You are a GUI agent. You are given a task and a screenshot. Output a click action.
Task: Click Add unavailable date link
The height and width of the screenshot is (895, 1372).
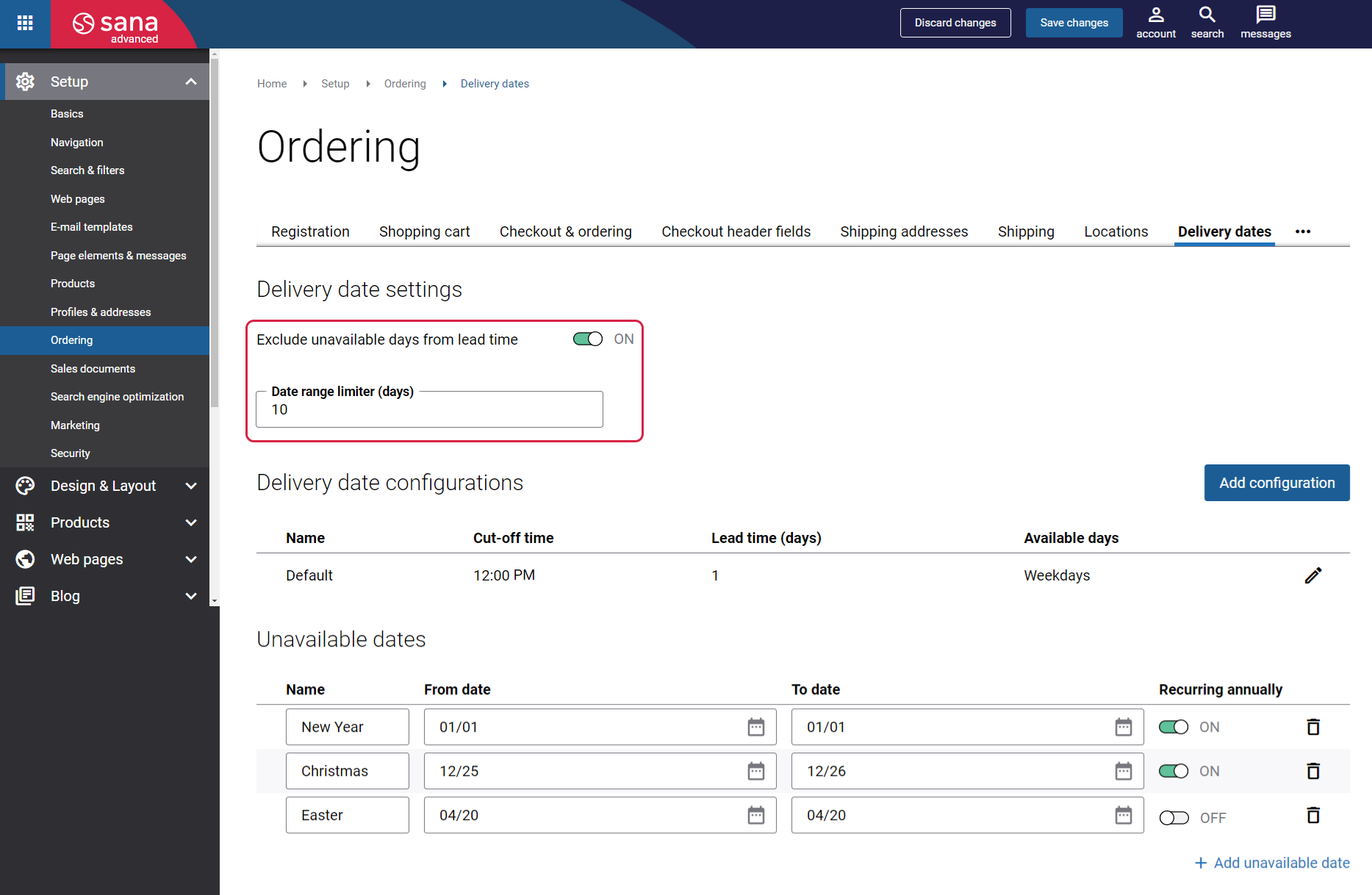1272,863
